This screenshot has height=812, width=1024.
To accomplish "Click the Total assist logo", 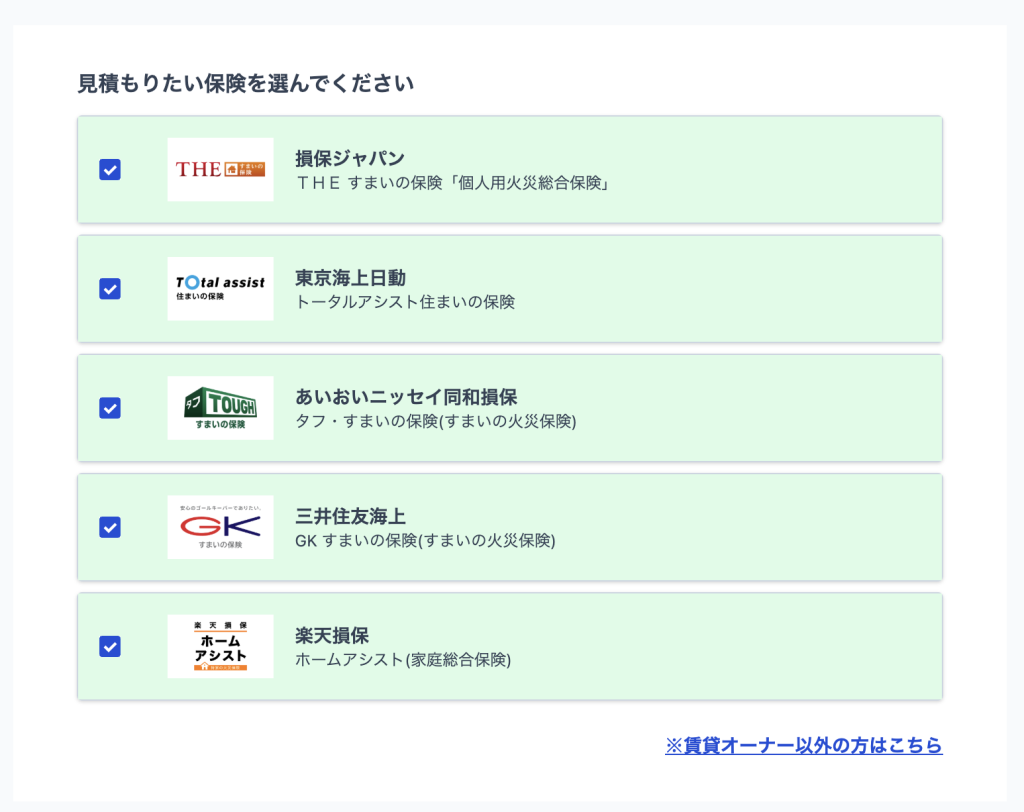I will 220,289.
